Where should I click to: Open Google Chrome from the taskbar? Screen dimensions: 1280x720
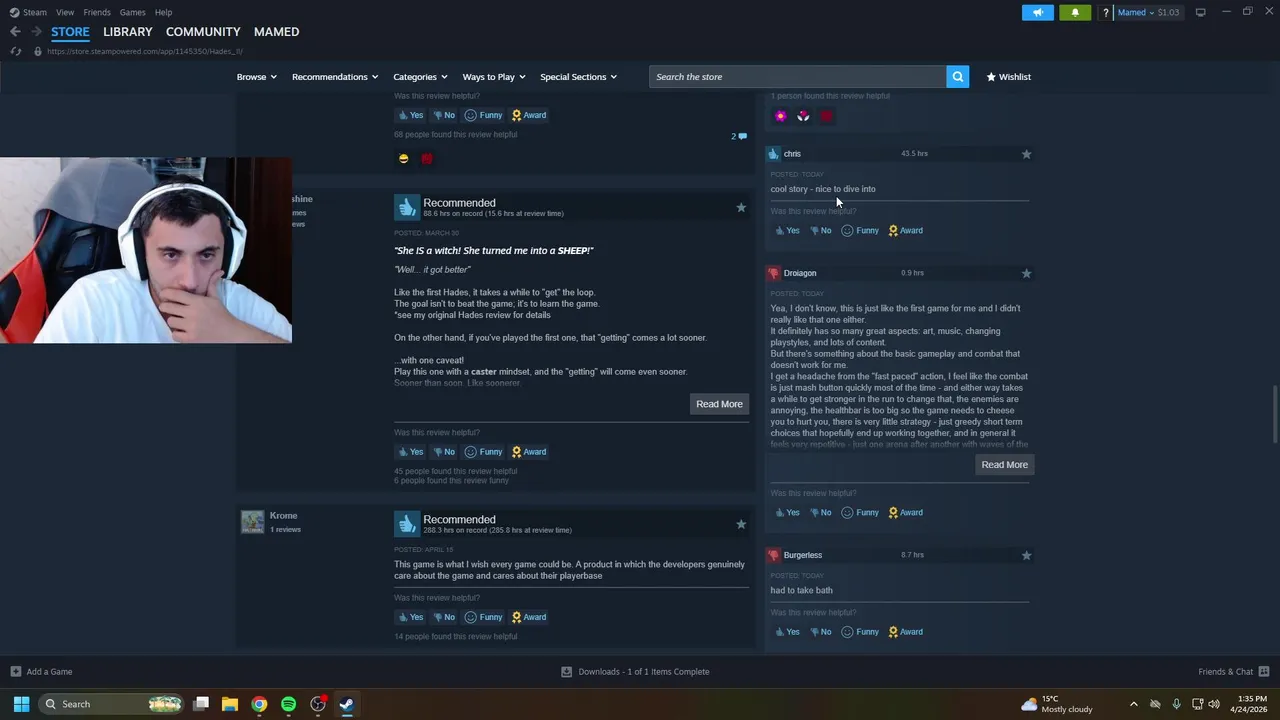point(259,704)
